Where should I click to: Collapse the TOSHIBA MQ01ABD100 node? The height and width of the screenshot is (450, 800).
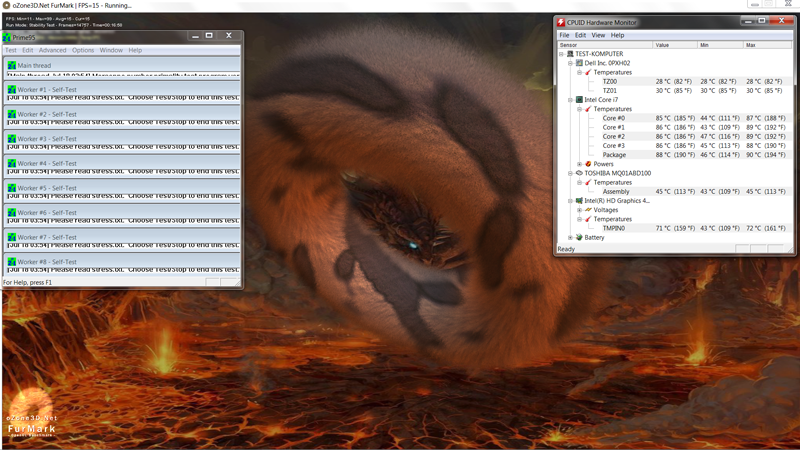(570, 173)
